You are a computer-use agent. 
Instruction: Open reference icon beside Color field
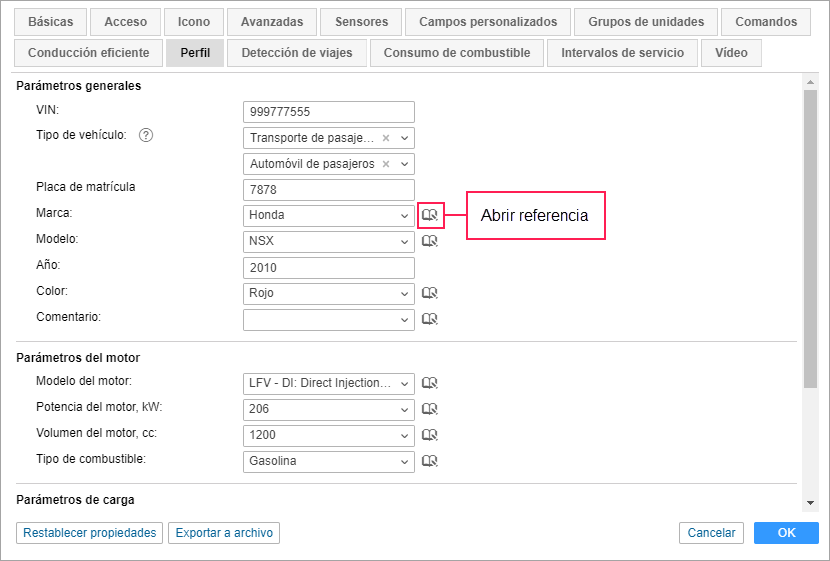430,293
